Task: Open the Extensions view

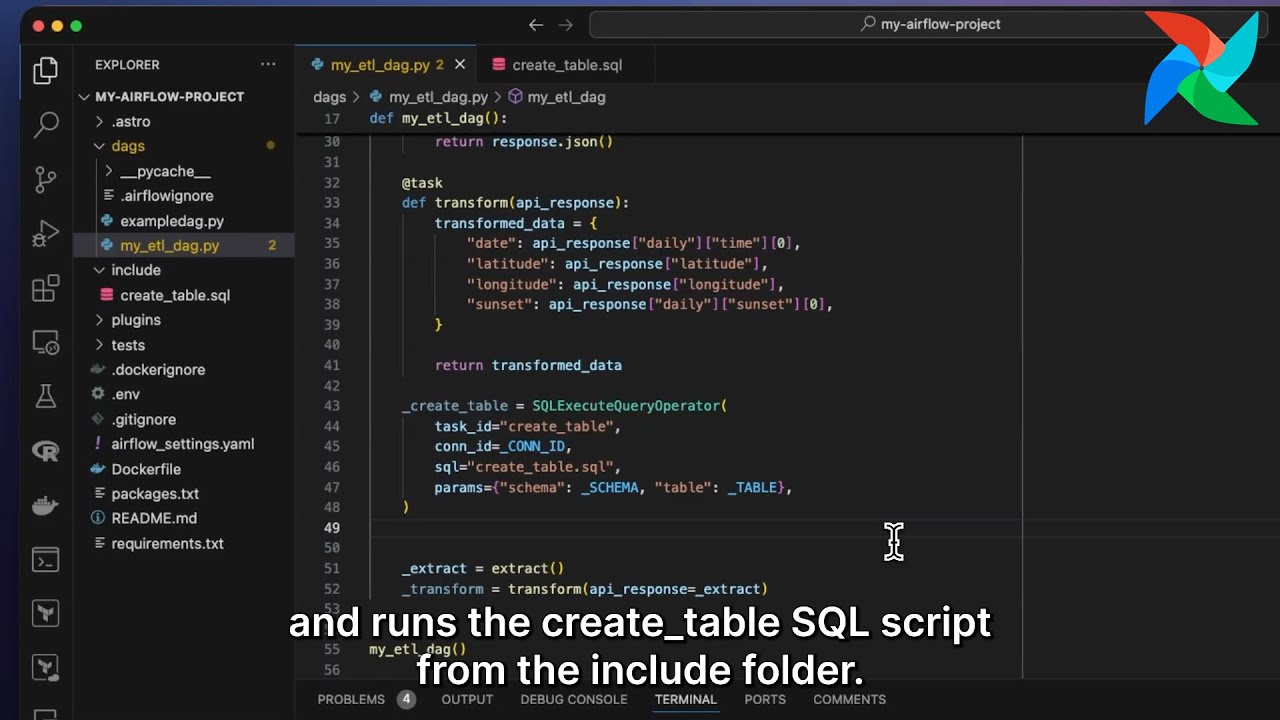Action: pos(45,289)
